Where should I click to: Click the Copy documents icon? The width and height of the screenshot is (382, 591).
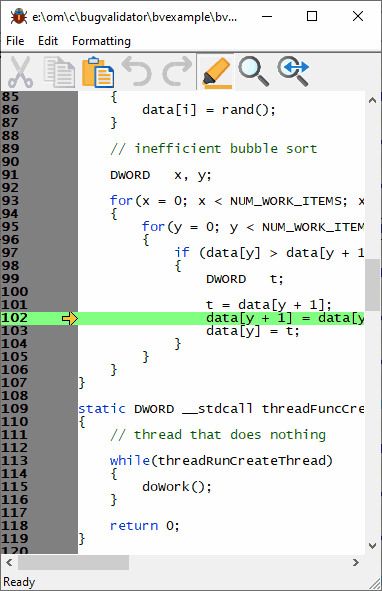[59, 72]
